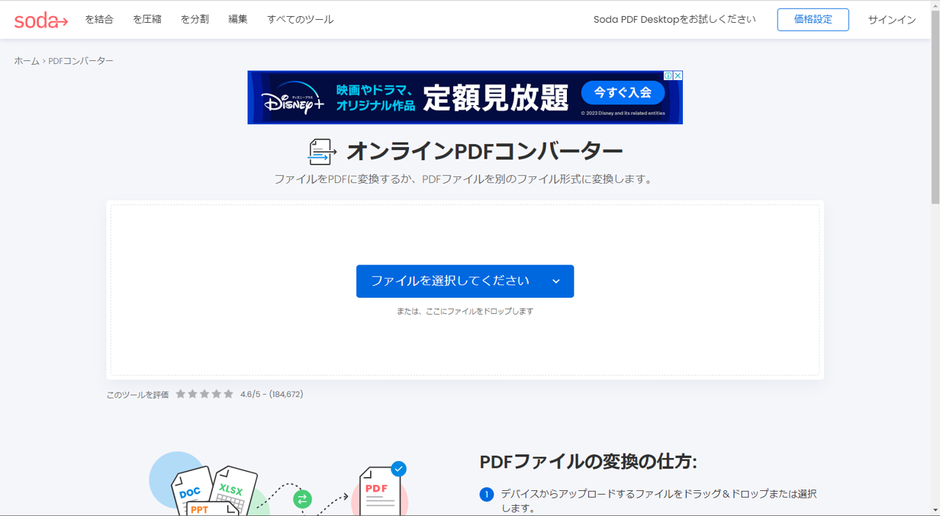Click the Soda logo
Viewport: 940px width, 516px height.
pyautogui.click(x=41, y=20)
